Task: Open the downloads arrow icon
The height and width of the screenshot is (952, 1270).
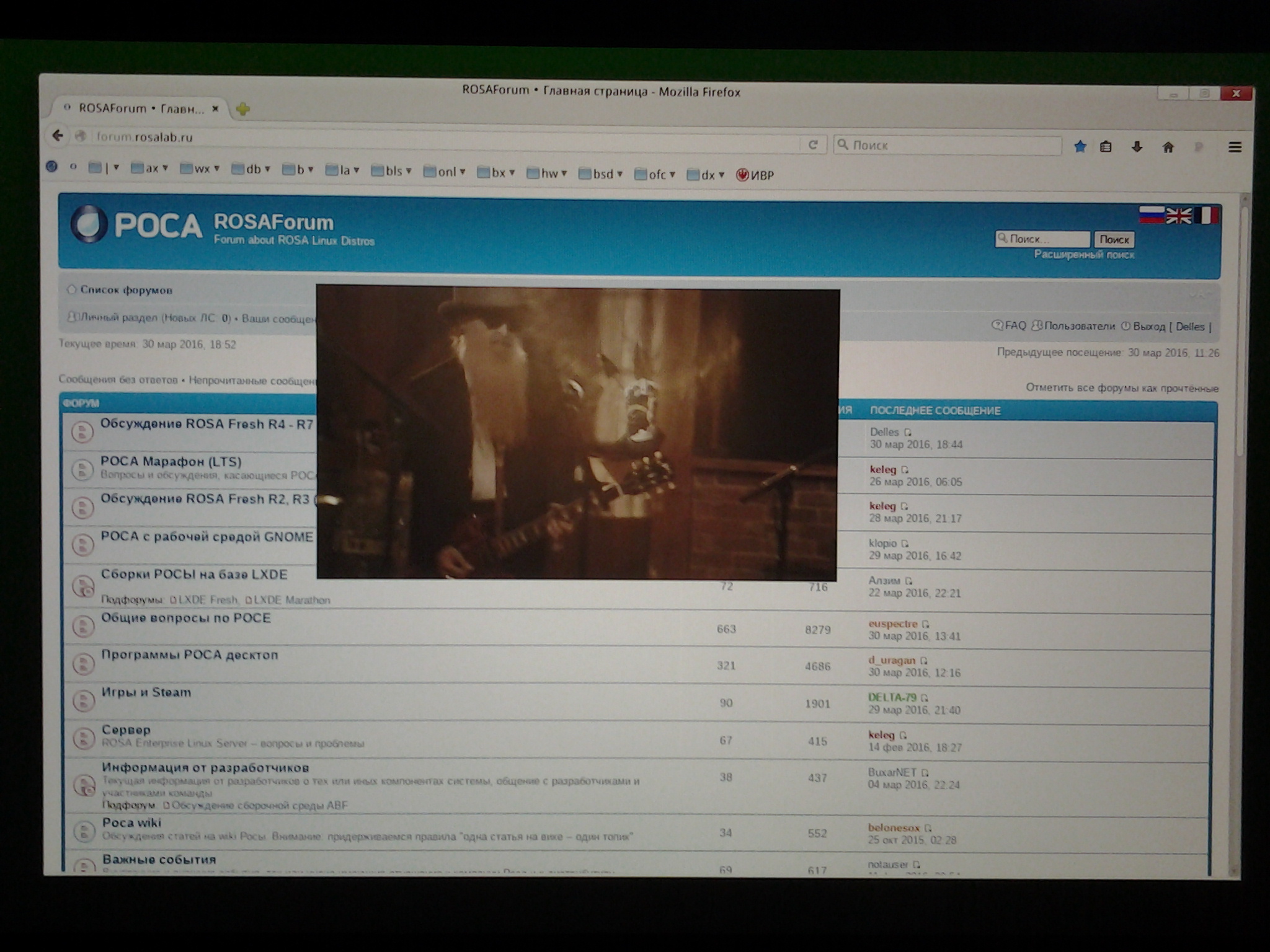Action: click(x=1137, y=147)
